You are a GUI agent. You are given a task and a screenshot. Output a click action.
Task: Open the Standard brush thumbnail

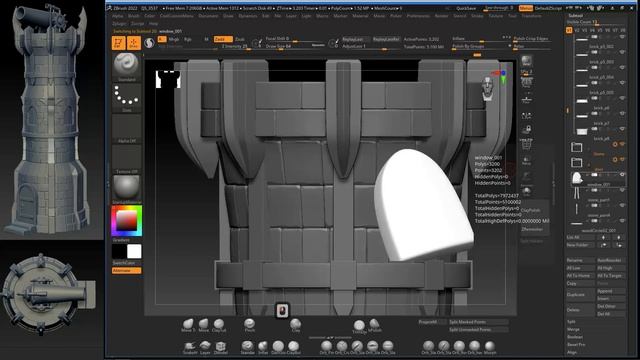coord(127,66)
